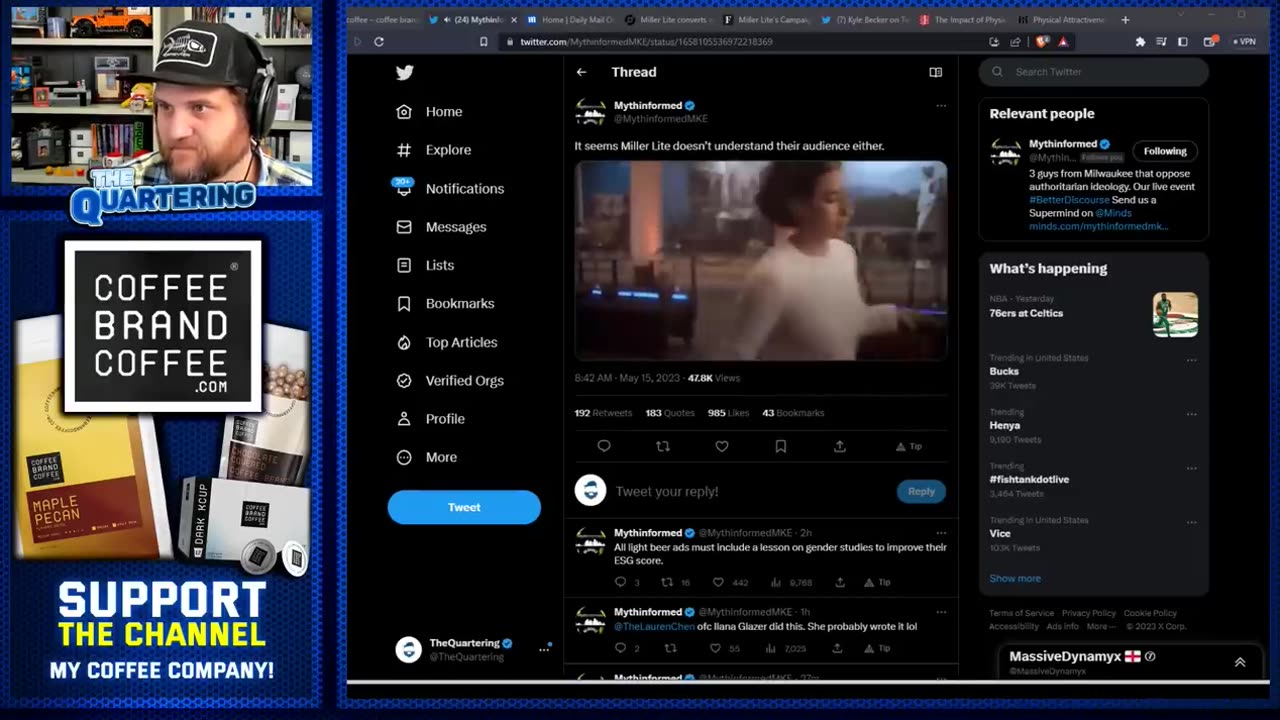Like the ESG score tweet

[x=718, y=582]
